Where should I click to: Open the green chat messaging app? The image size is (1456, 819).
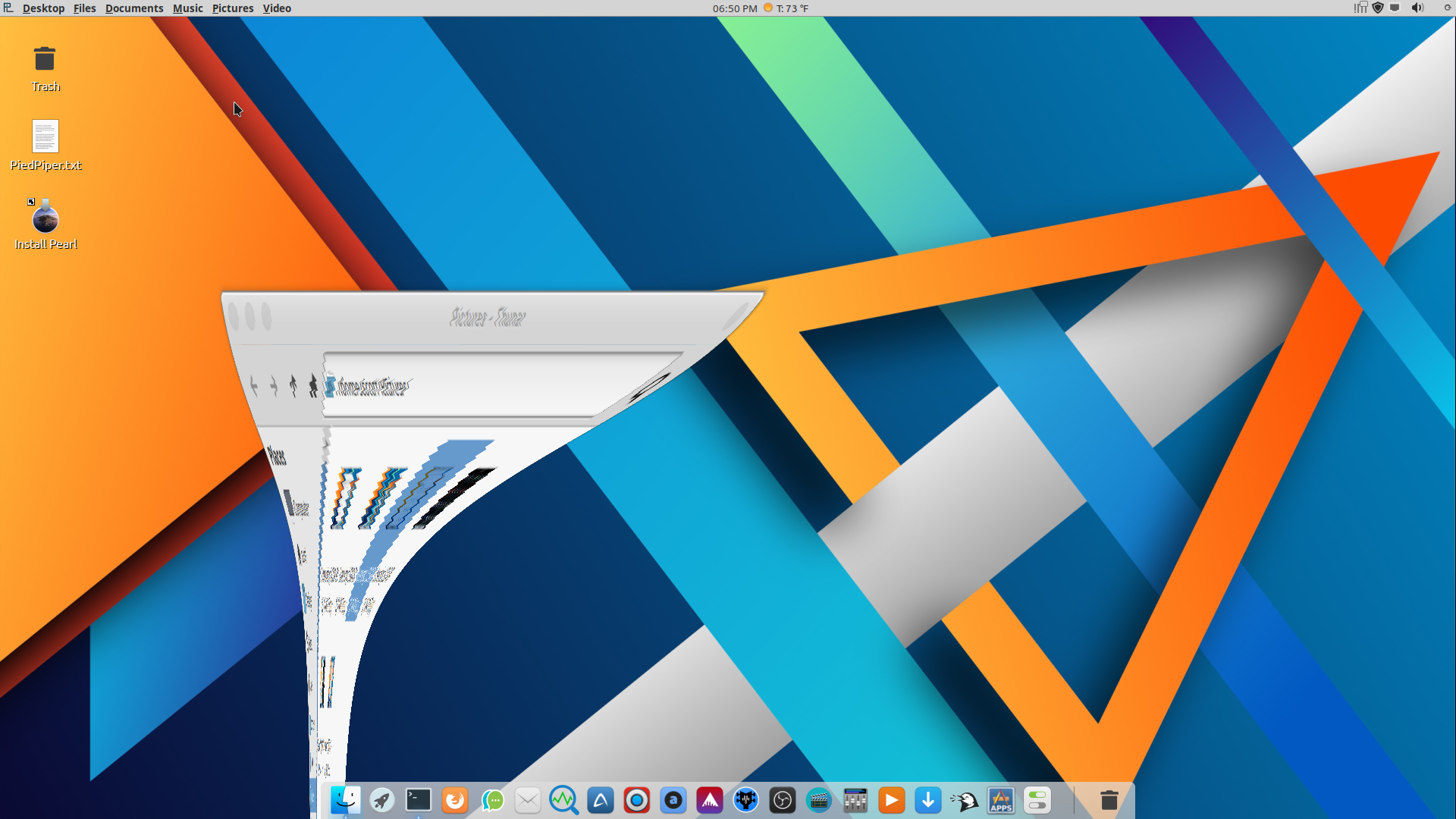pos(492,800)
